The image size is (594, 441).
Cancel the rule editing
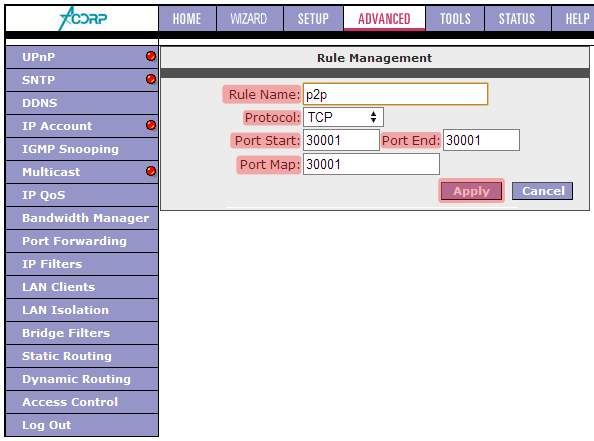coord(542,191)
